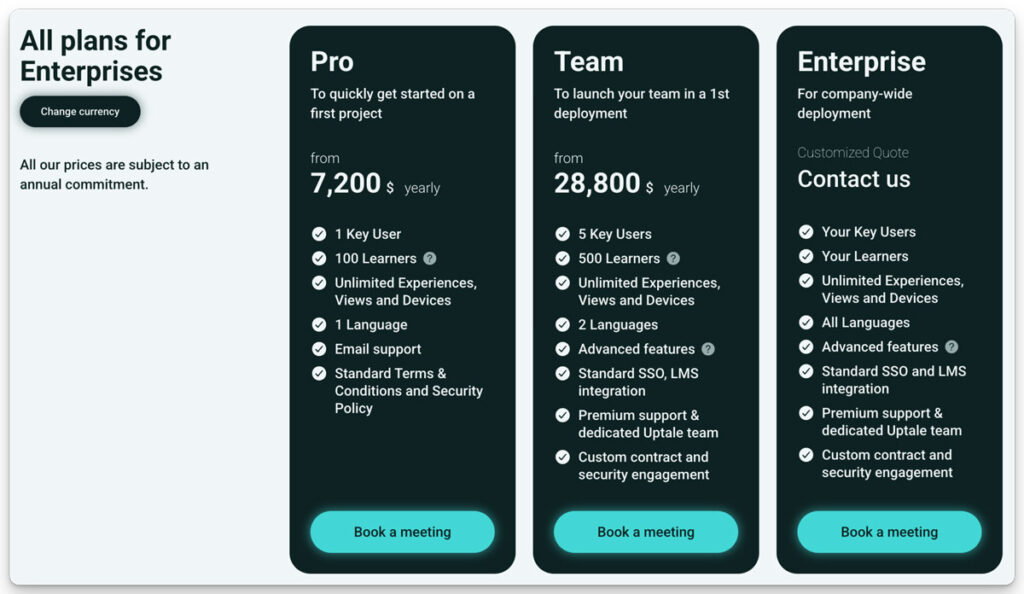Click help icon next to Team Advanced features
The height and width of the screenshot is (594, 1024).
point(708,349)
